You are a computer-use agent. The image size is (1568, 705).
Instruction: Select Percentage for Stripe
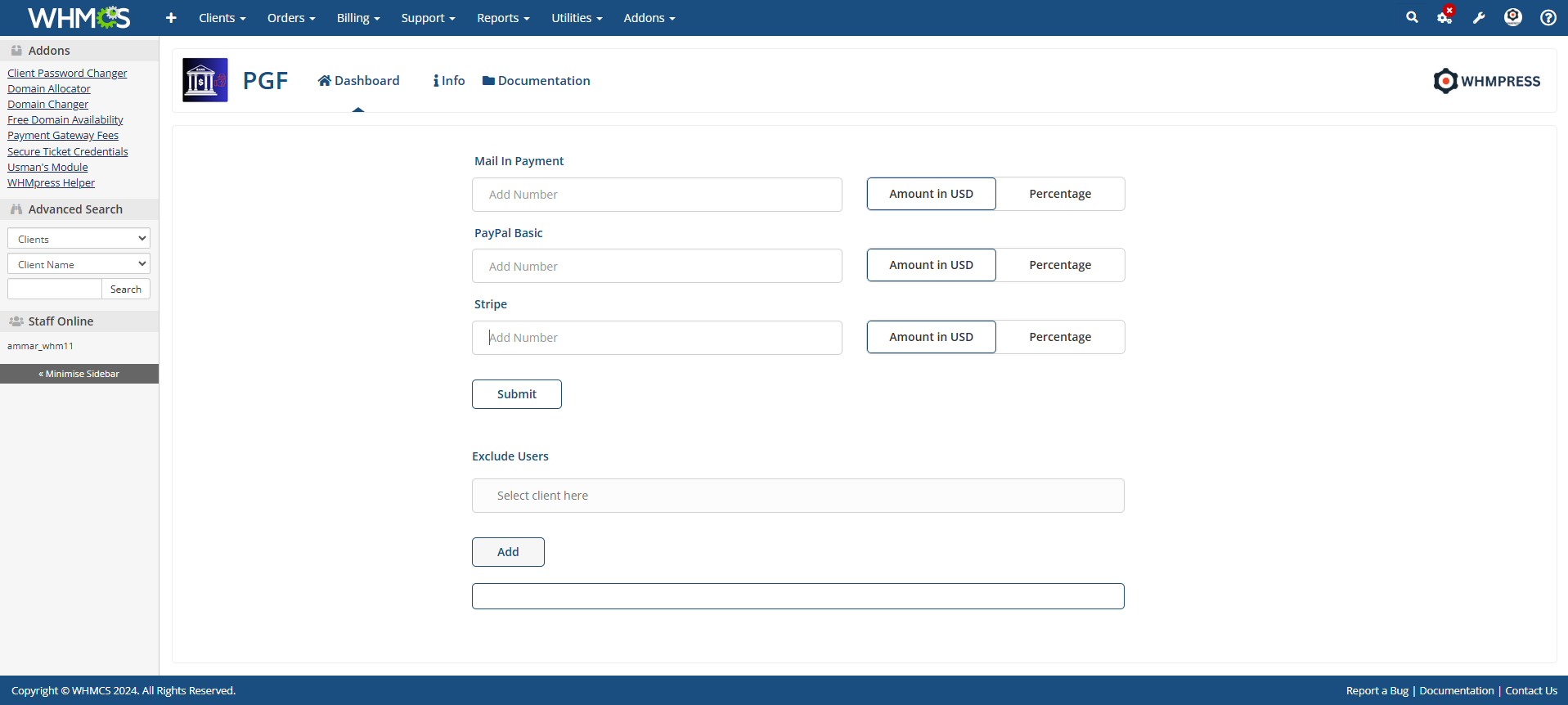(1059, 337)
